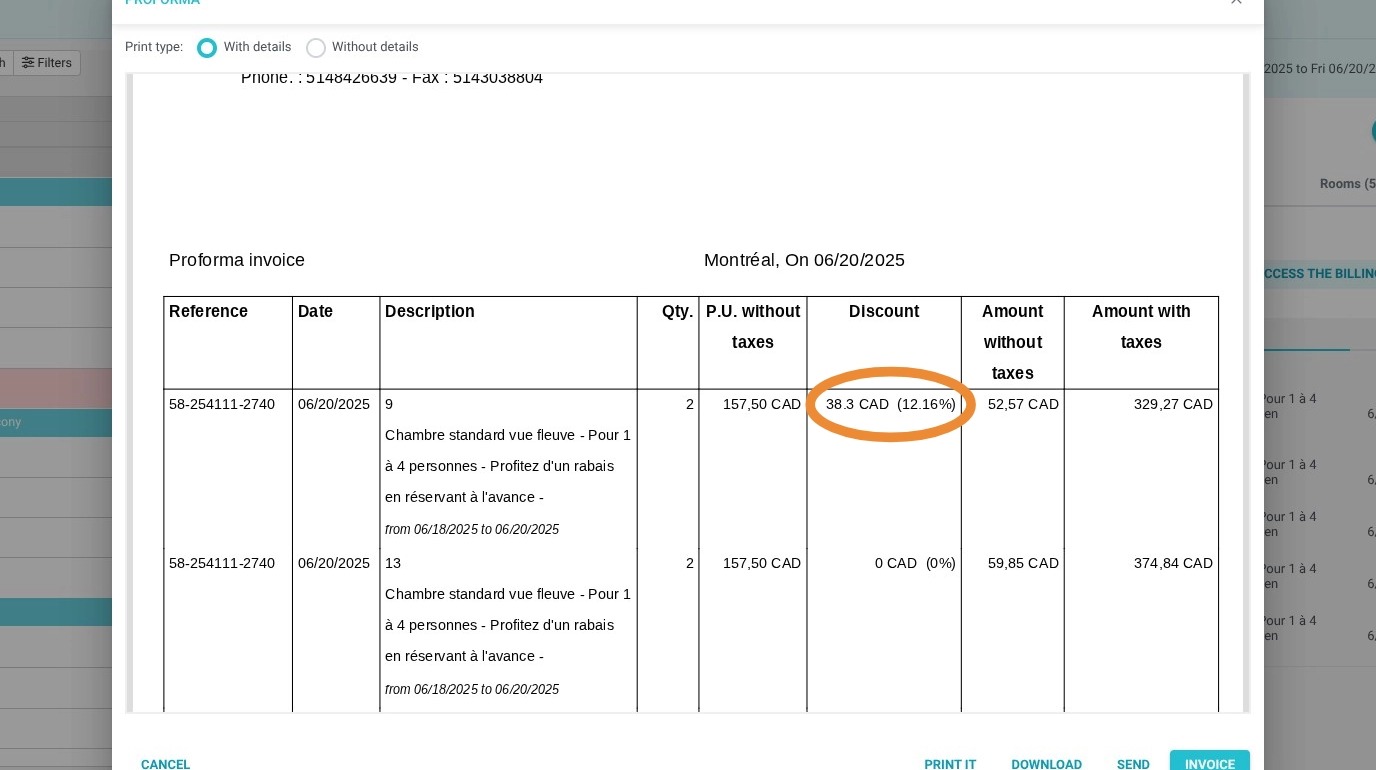Click the Download button
Viewport: 1376px width, 770px height.
(x=1046, y=764)
